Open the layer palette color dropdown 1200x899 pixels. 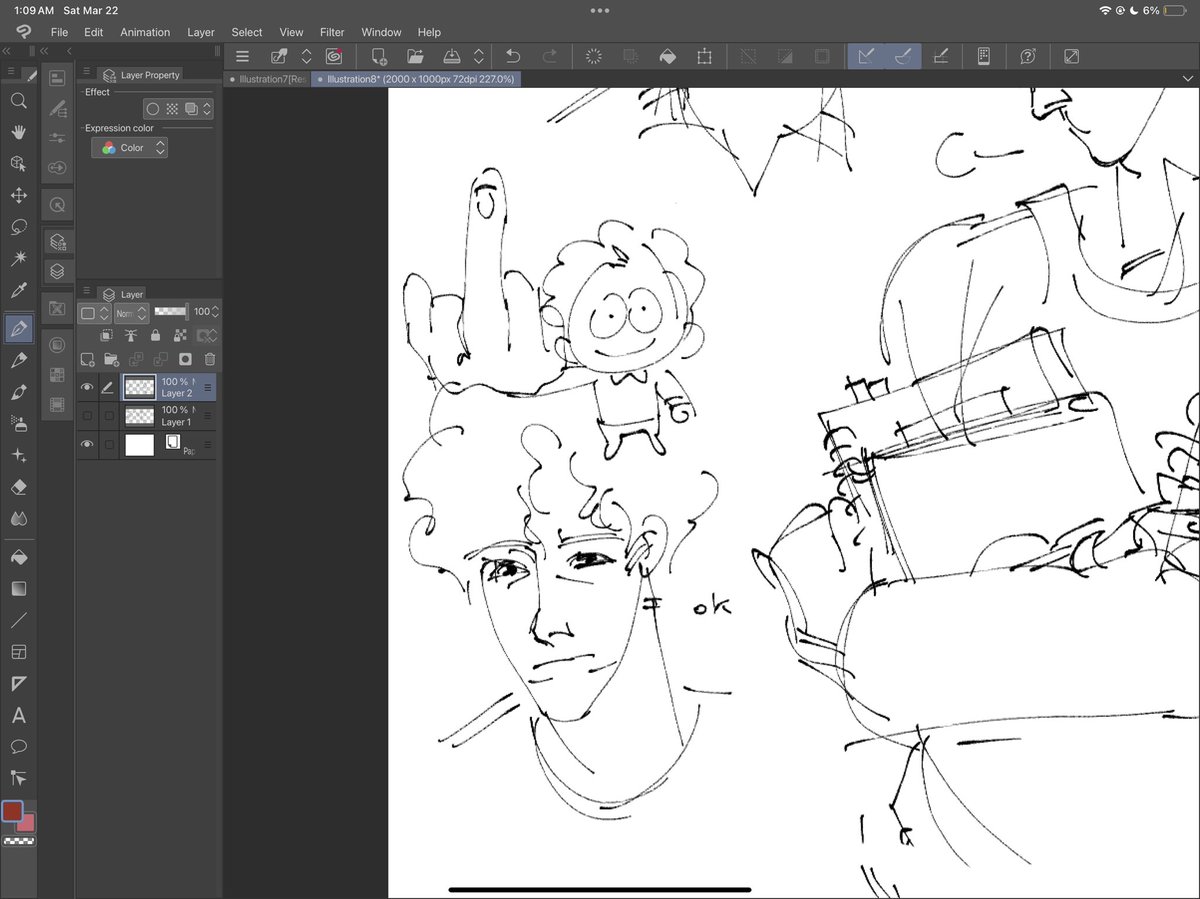[x=94, y=313]
